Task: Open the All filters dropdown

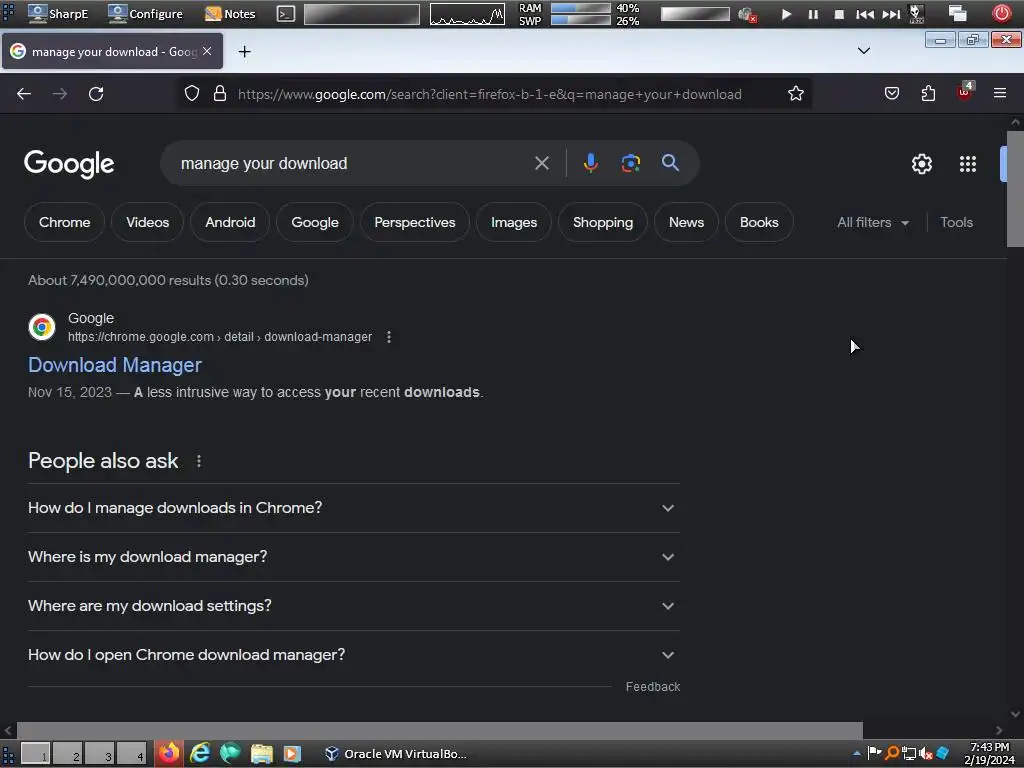Action: (x=872, y=223)
